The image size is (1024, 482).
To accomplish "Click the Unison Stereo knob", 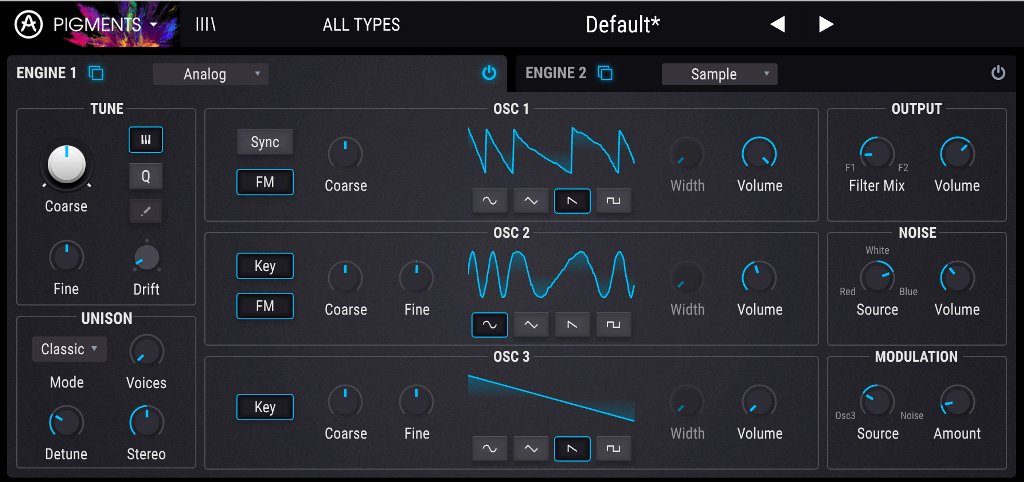I will [146, 422].
